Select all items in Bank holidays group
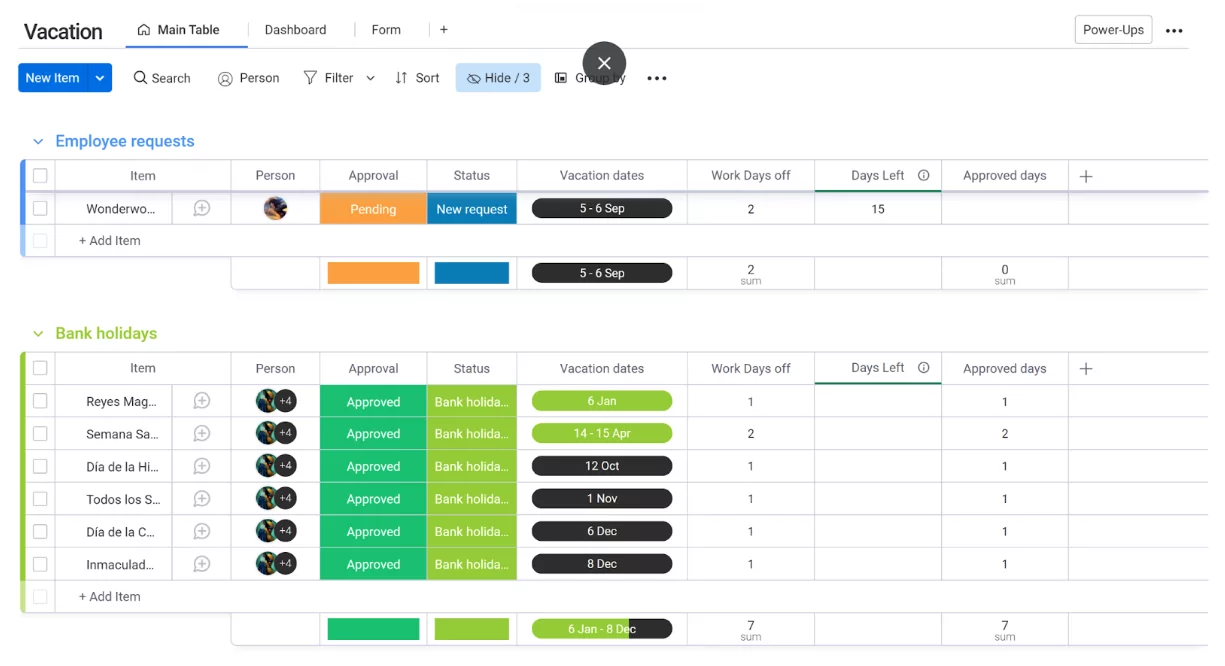Viewport: 1225px width, 666px height. (x=40, y=368)
